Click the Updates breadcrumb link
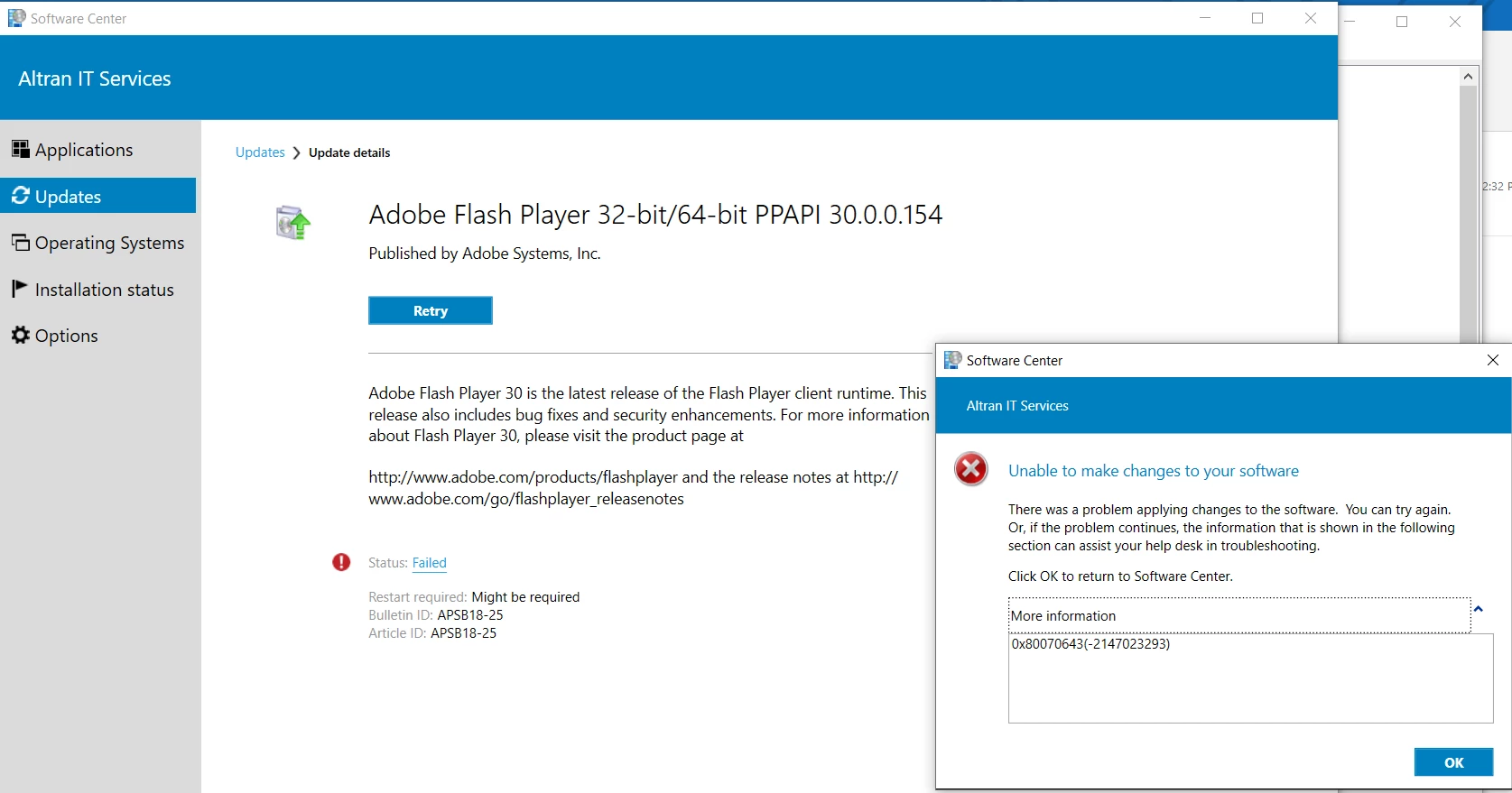1512x793 pixels. tap(260, 152)
